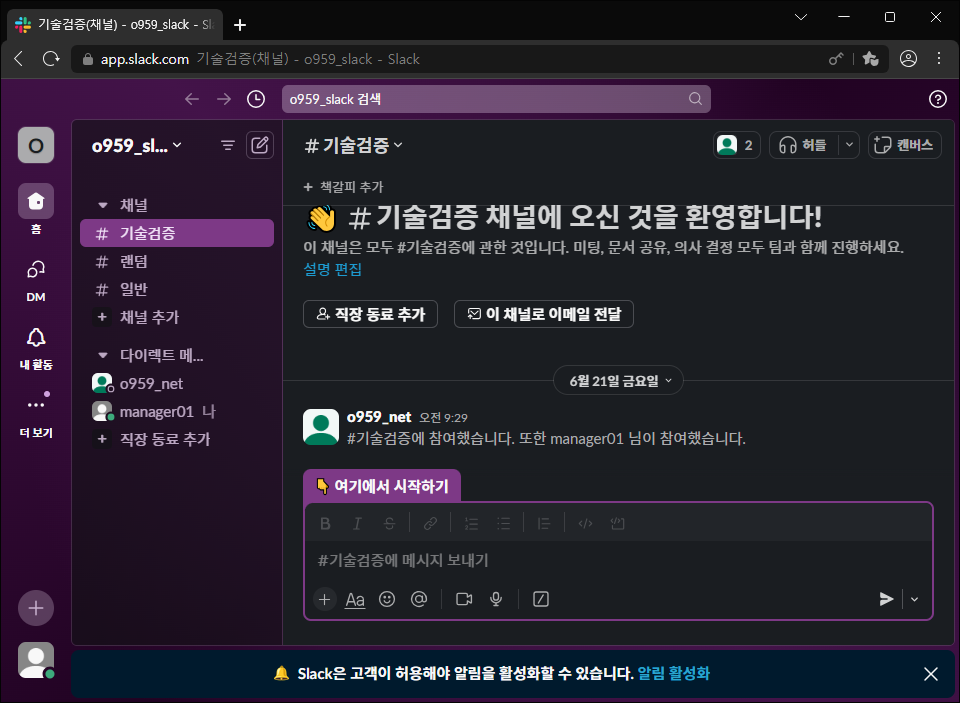Open the DM sidebar section
Screen dimensions: 960x703
36,280
